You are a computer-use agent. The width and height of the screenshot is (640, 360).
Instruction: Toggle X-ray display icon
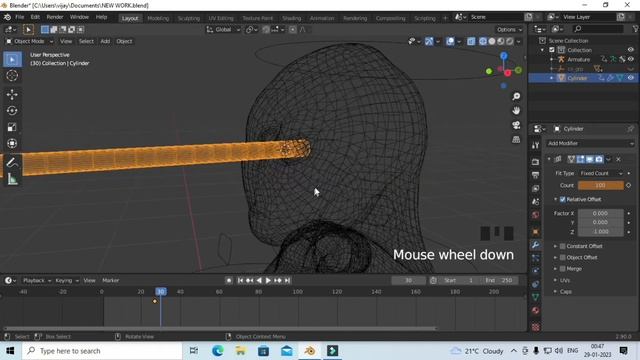coord(471,41)
